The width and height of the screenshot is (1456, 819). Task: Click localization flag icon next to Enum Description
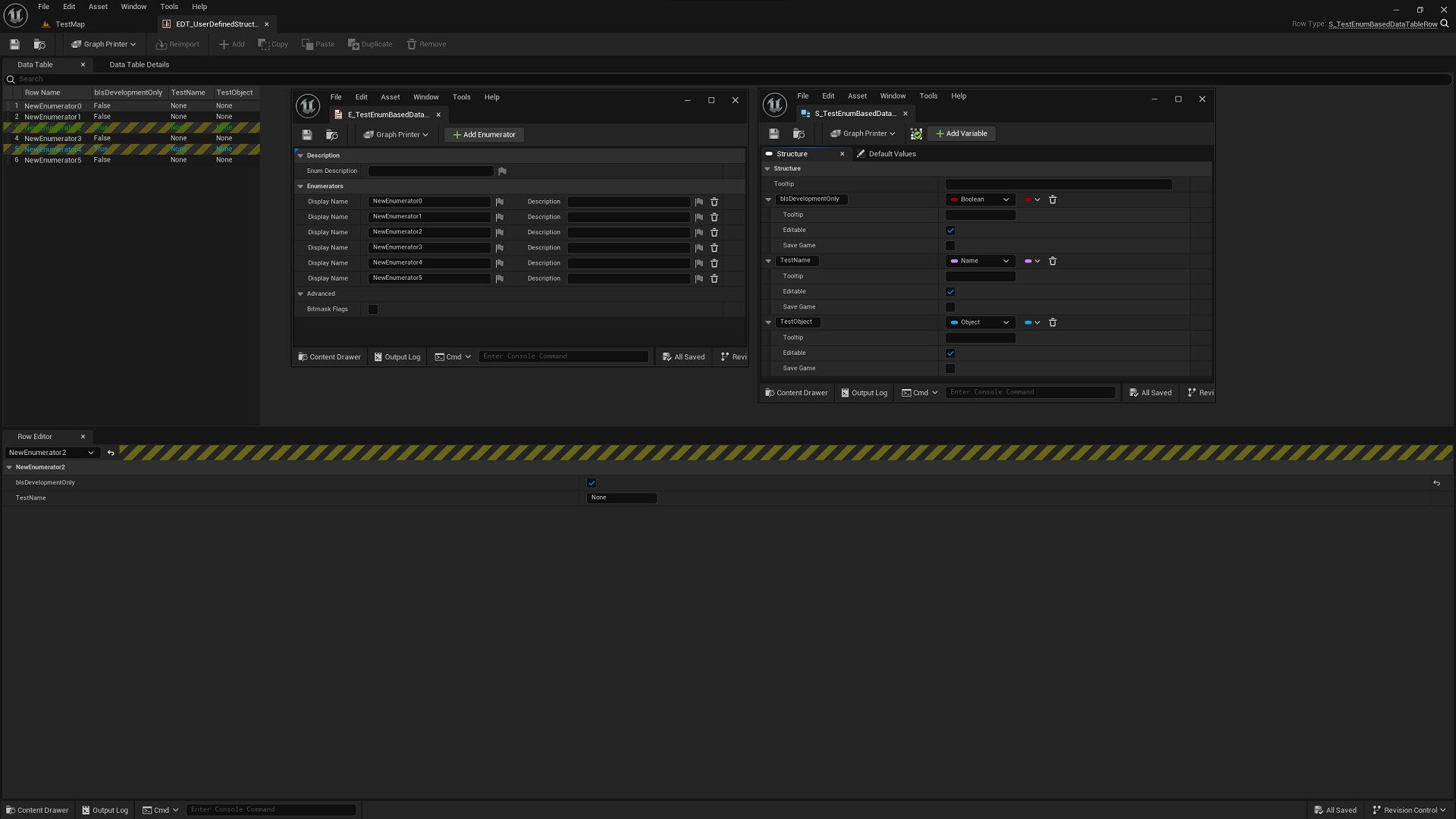[502, 171]
